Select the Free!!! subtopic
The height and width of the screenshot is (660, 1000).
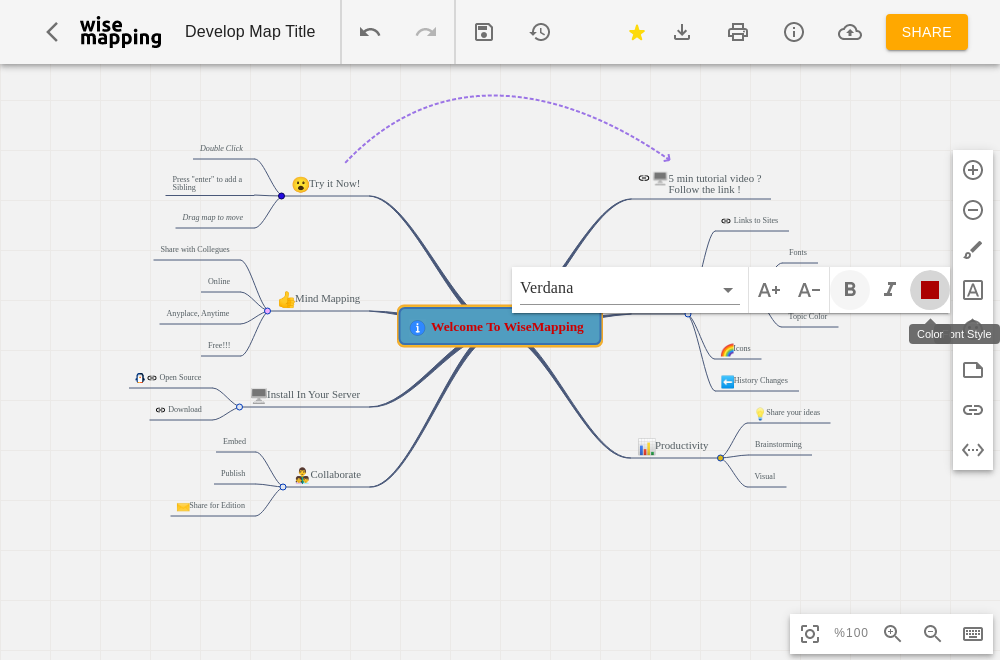219,345
